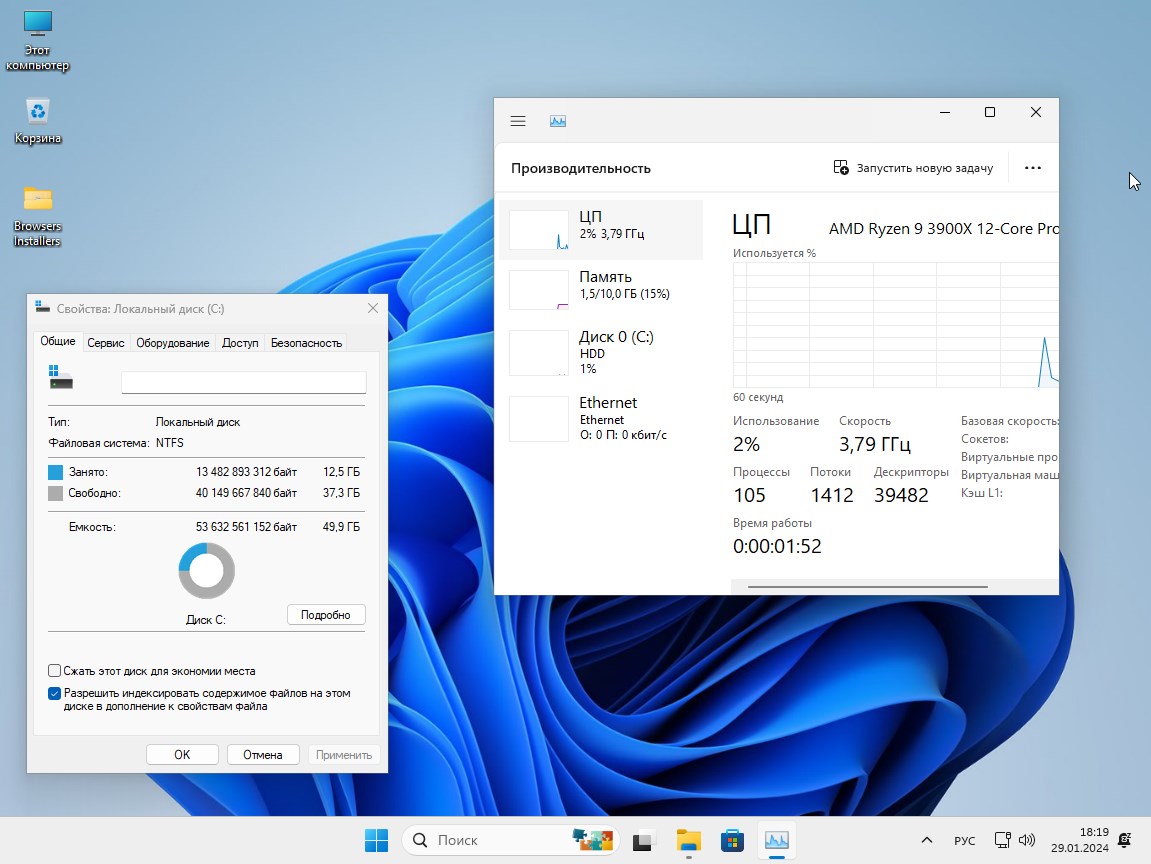This screenshot has height=864, width=1151.
Task: Select the Task Manager taskbar icon
Action: point(777,840)
